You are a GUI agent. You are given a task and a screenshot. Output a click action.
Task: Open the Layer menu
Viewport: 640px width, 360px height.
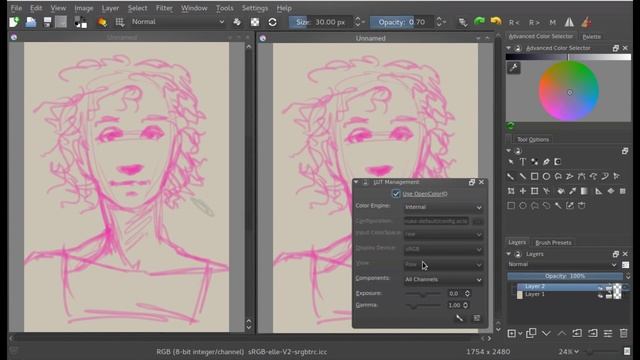click(x=110, y=8)
